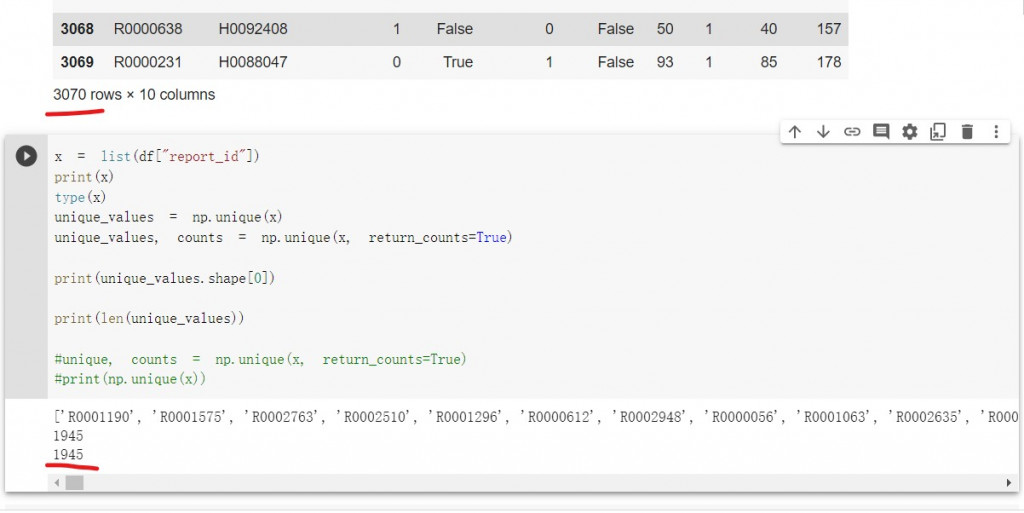Move cell up with arrow icon
The width and height of the screenshot is (1024, 513).
coord(795,132)
